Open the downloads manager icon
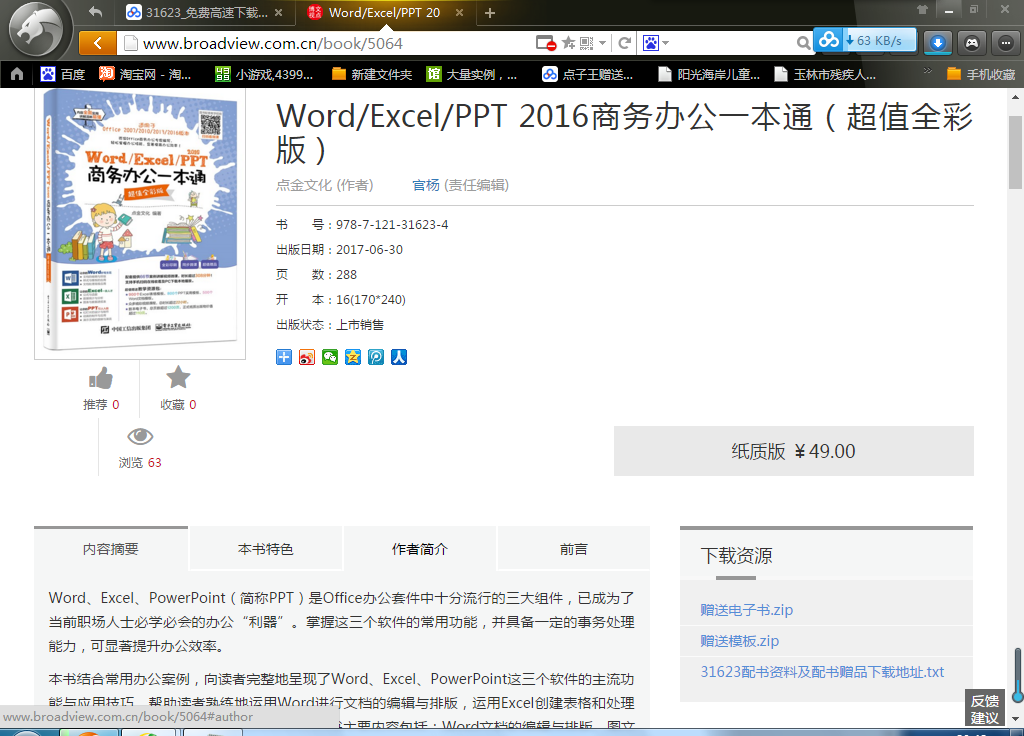 [x=937, y=43]
